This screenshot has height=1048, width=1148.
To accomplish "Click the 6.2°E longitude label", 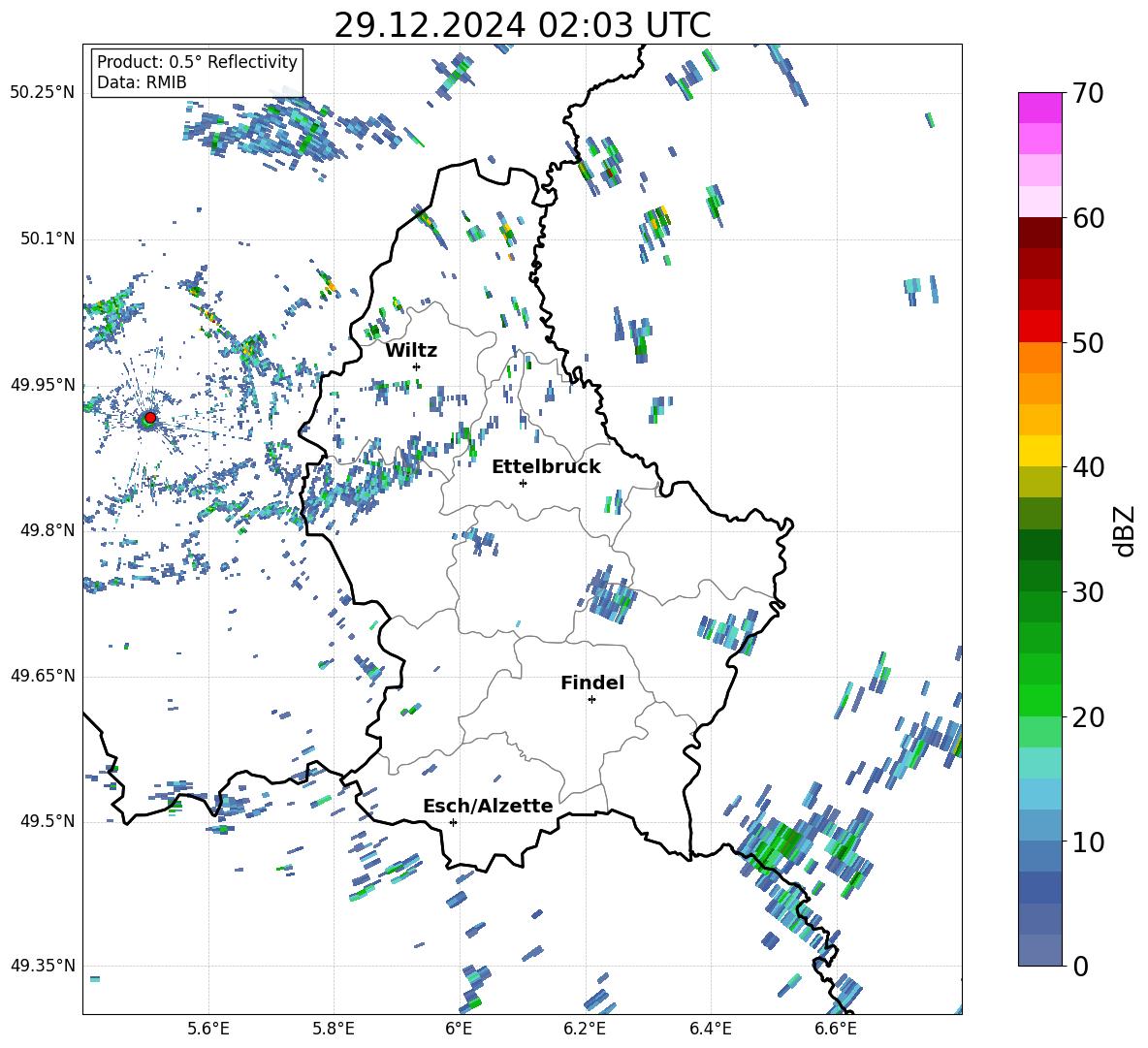I will (585, 1029).
